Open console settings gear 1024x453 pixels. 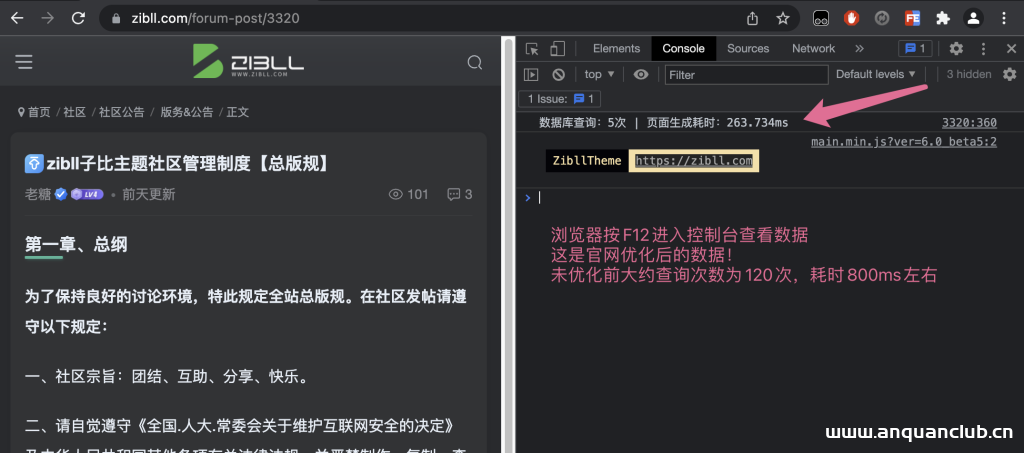click(1010, 74)
